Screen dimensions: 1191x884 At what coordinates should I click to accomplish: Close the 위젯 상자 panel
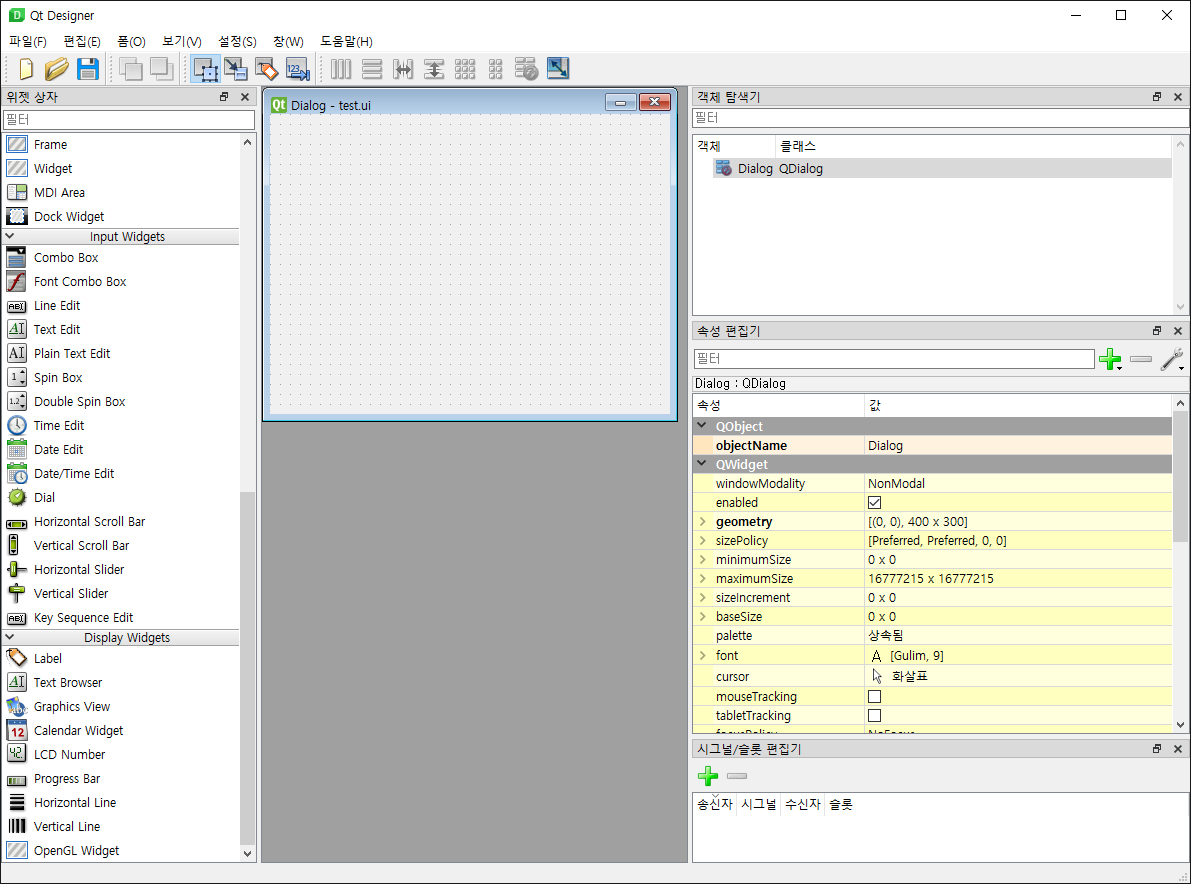(245, 96)
